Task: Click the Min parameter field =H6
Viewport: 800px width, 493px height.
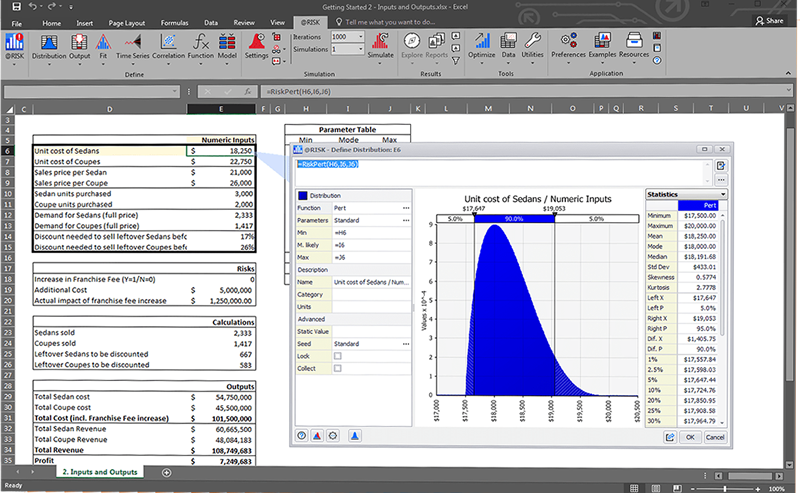Action: point(371,233)
